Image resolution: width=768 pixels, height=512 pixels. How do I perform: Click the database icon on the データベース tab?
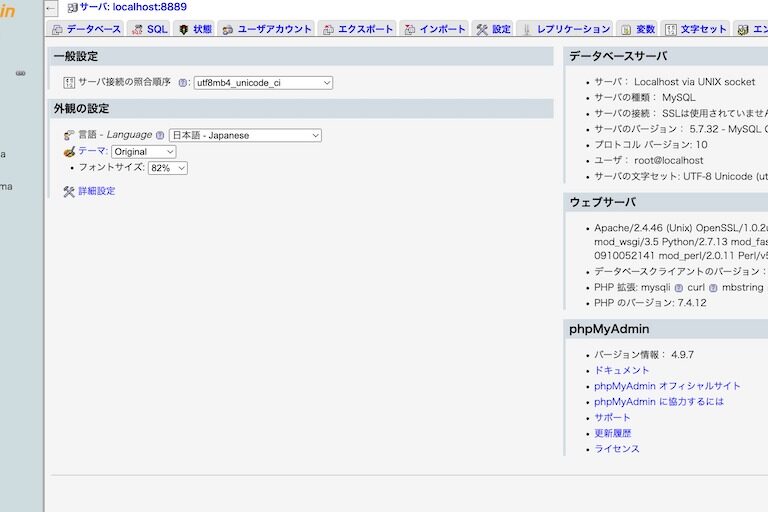tap(57, 30)
